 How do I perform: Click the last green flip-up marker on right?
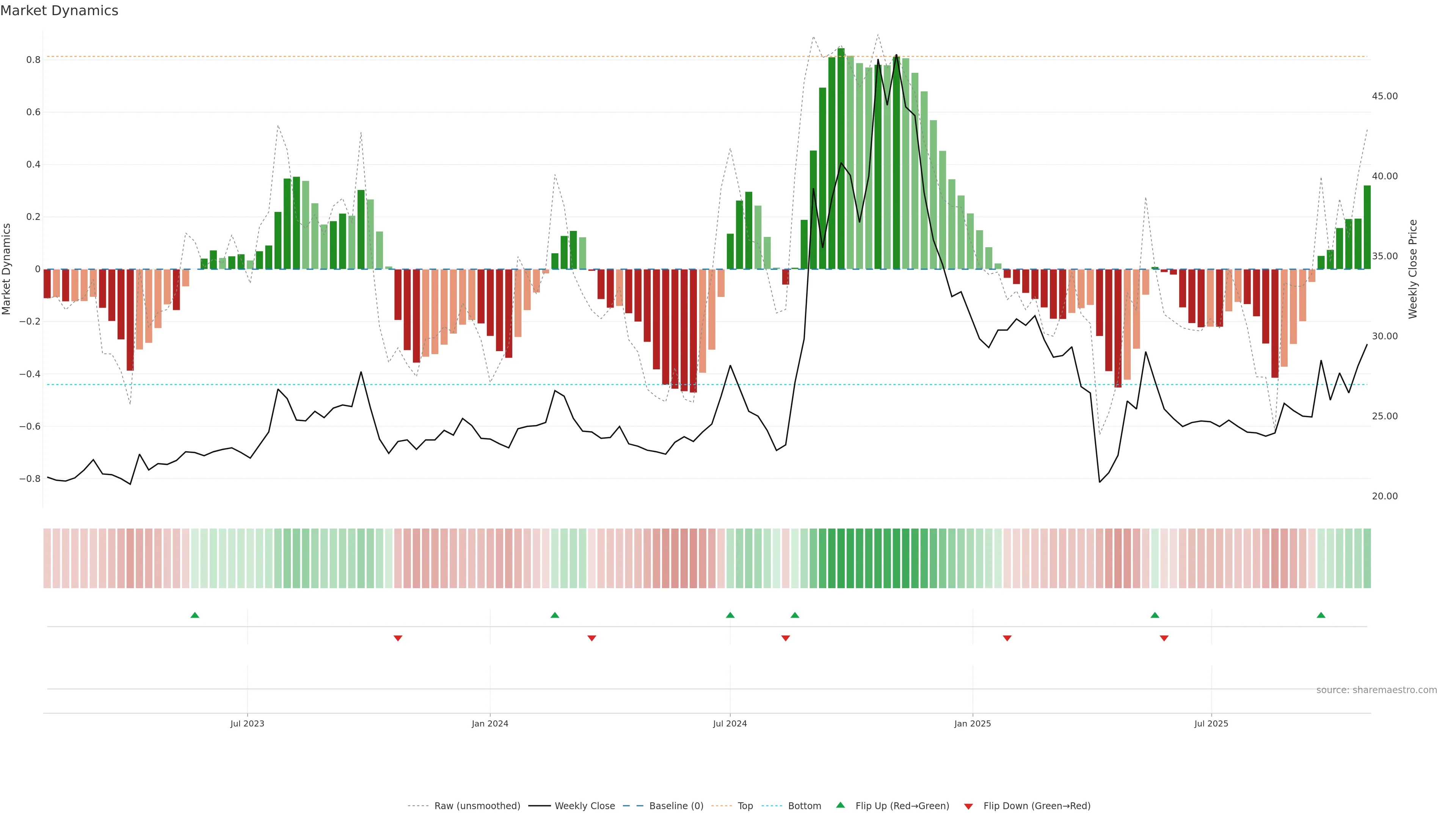tap(1321, 615)
